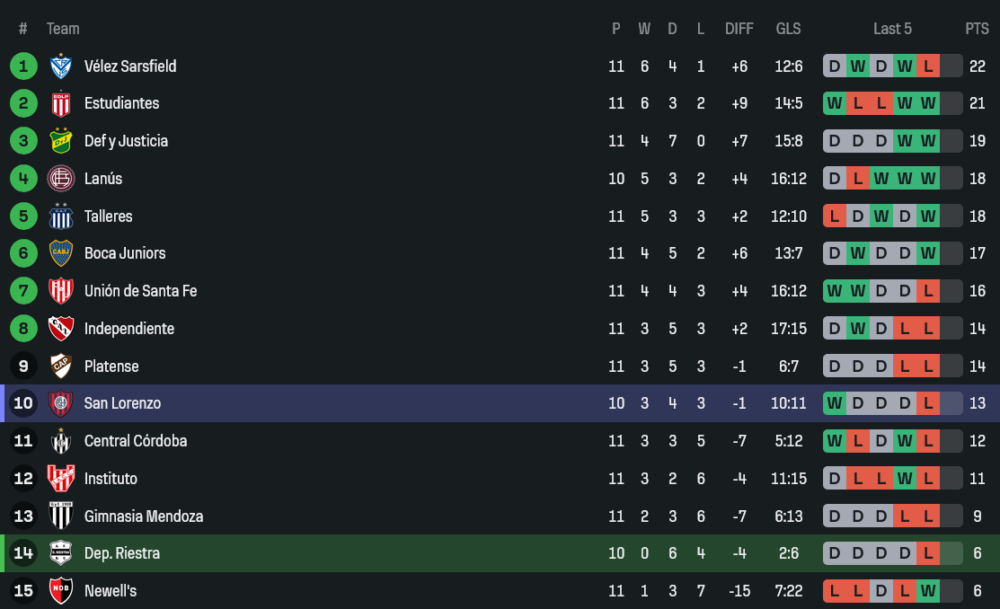This screenshot has width=1000, height=609.
Task: Click the Vélez Sarsfield club crest
Action: click(61, 66)
